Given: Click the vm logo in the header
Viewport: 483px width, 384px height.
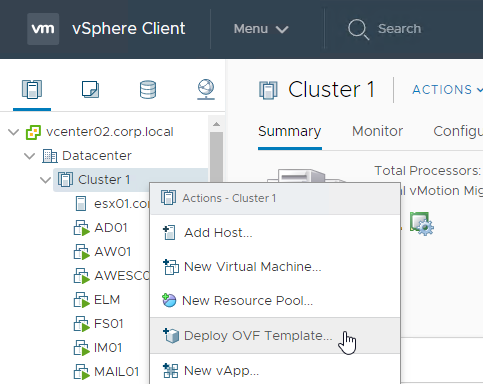Looking at the screenshot, I should pyautogui.click(x=43, y=29).
